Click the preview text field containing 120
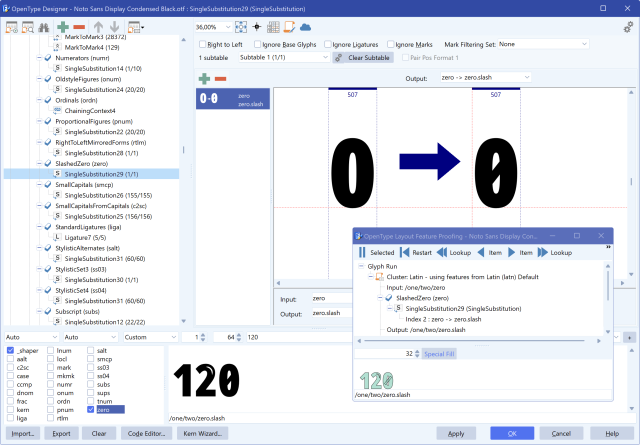 pos(299,337)
